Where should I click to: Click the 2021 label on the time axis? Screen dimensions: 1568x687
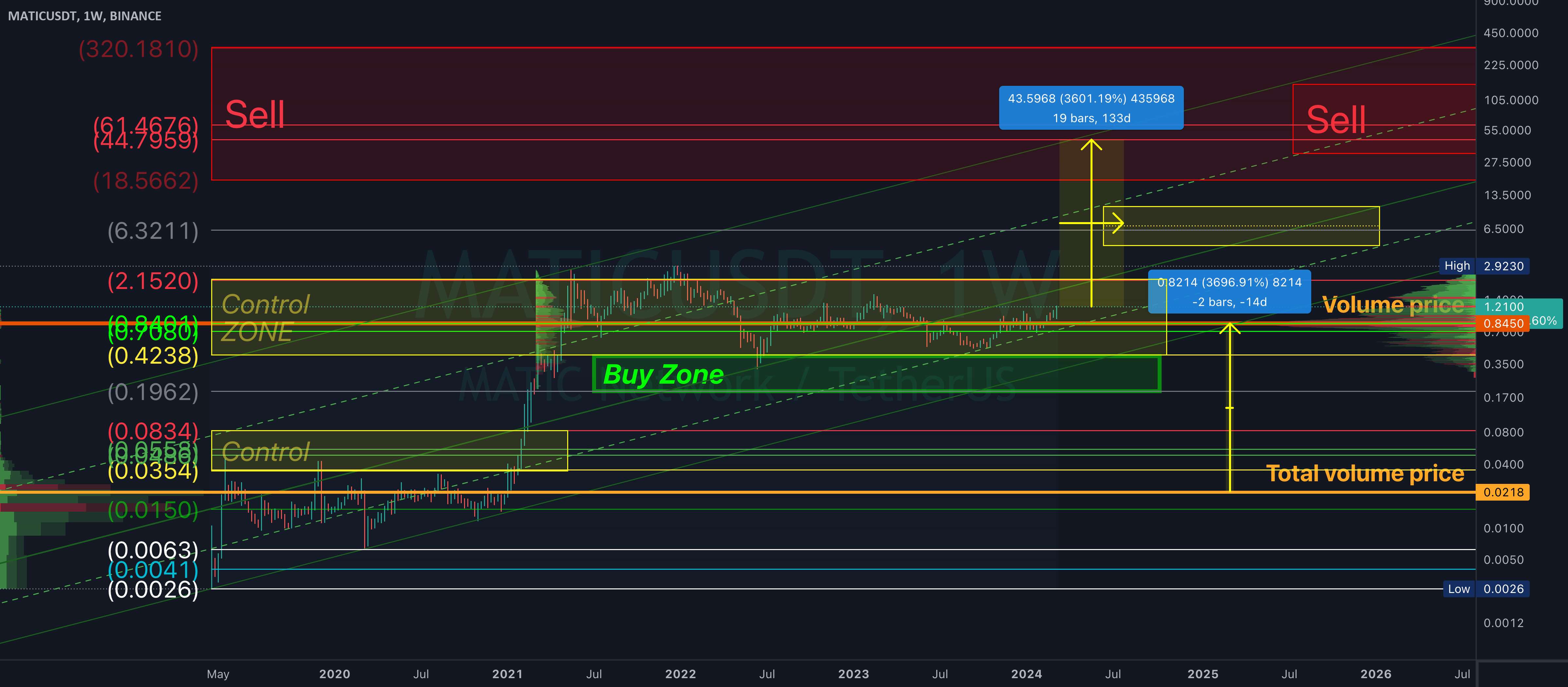508,674
